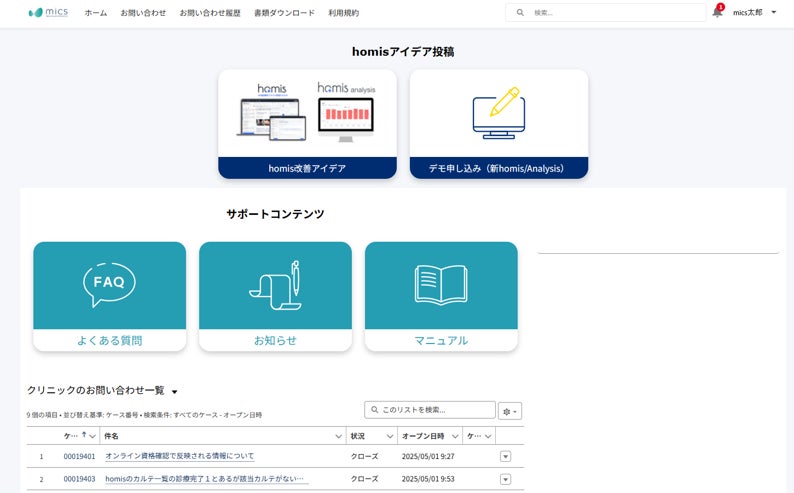Open the list view gear settings icon
The height and width of the screenshot is (493, 794).
(510, 411)
